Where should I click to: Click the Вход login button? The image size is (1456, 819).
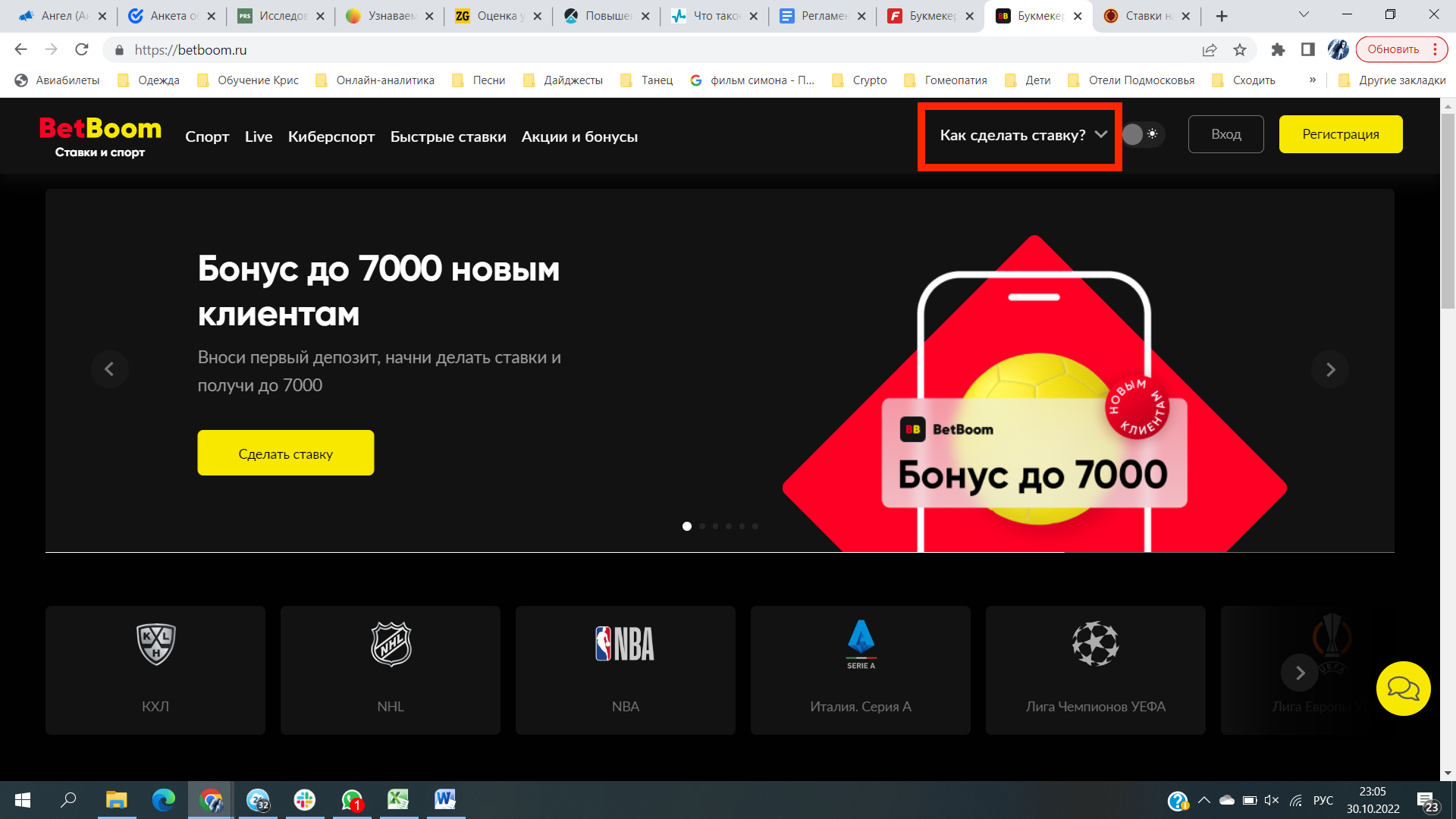1225,134
